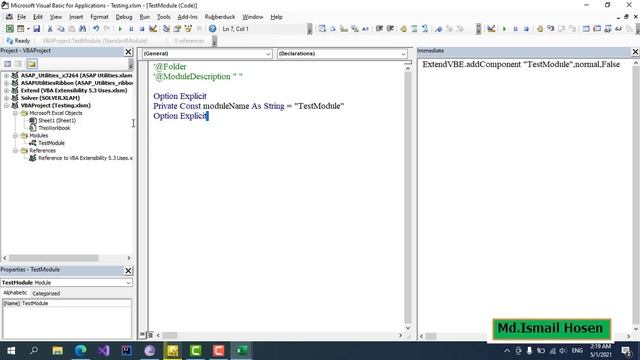Viewport: 640px width, 360px height.
Task: Click the Debug toolbar Break pause icon
Action: click(x=515, y=29)
